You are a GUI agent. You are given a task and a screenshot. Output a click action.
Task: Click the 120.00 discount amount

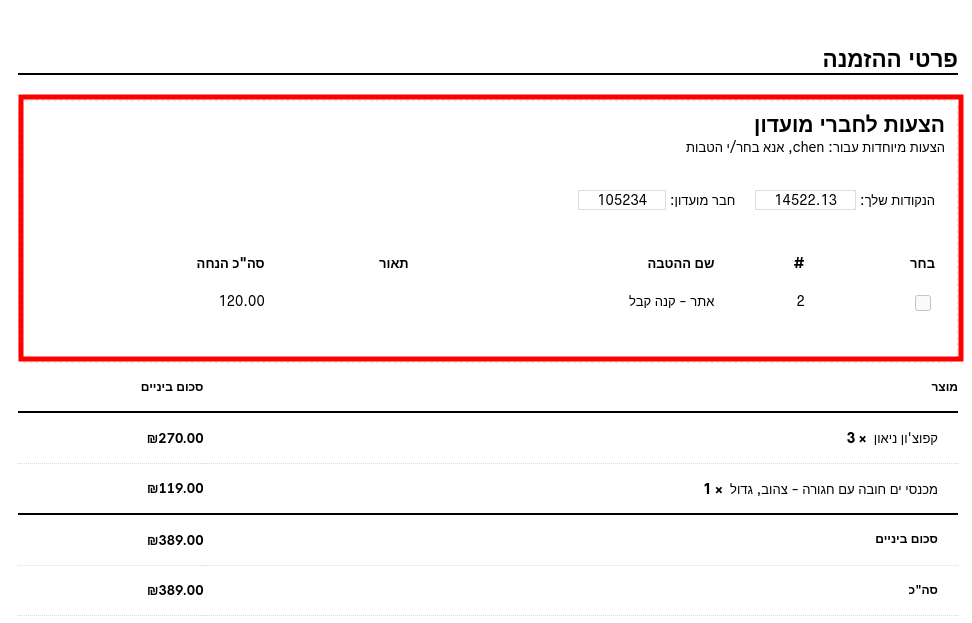point(242,301)
